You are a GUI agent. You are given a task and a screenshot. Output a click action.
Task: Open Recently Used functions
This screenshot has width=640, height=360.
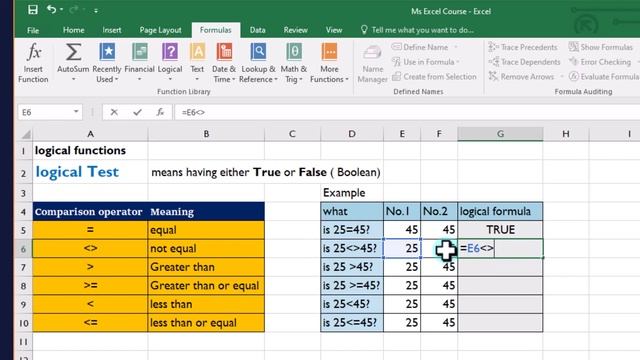[107, 63]
